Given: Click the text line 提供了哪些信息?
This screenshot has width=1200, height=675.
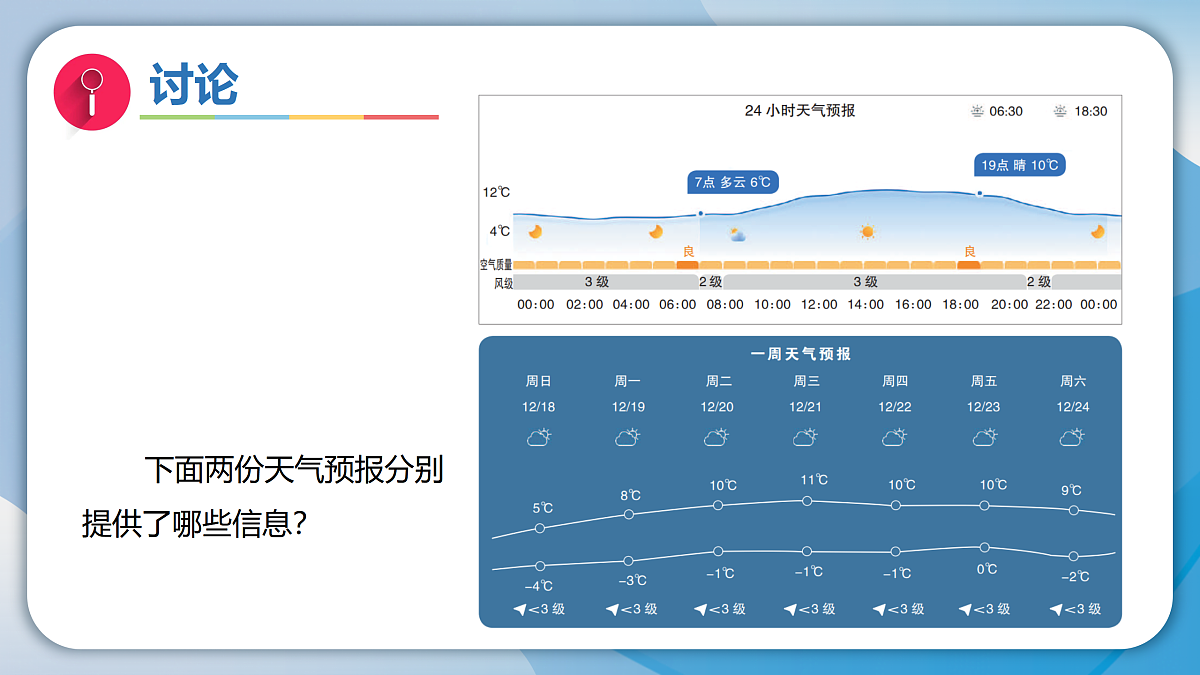Looking at the screenshot, I should click(194, 523).
